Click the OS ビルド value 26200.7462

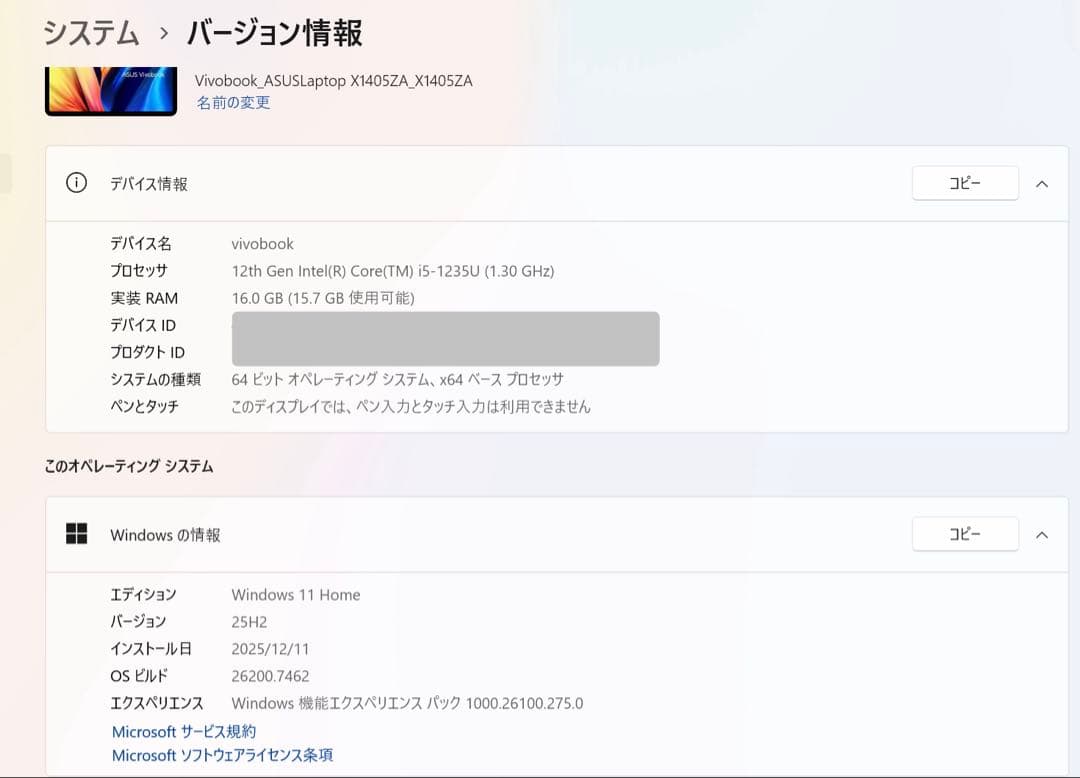click(270, 675)
